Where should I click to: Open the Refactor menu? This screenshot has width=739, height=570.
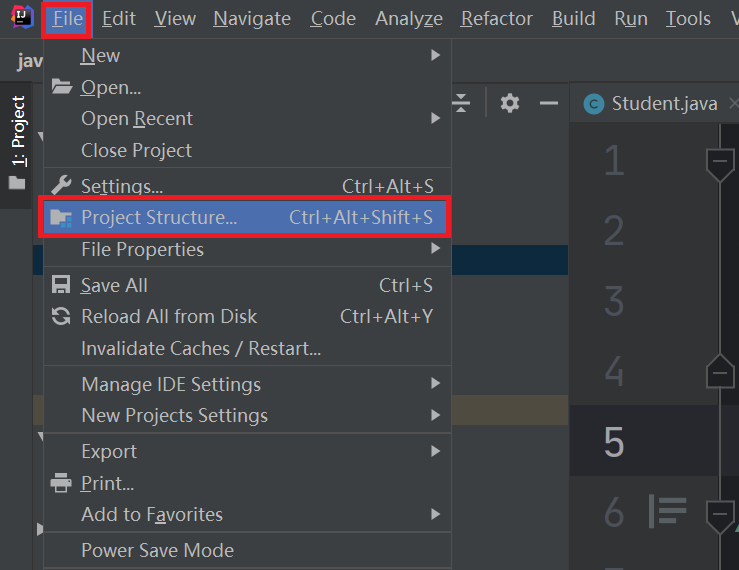pos(497,18)
